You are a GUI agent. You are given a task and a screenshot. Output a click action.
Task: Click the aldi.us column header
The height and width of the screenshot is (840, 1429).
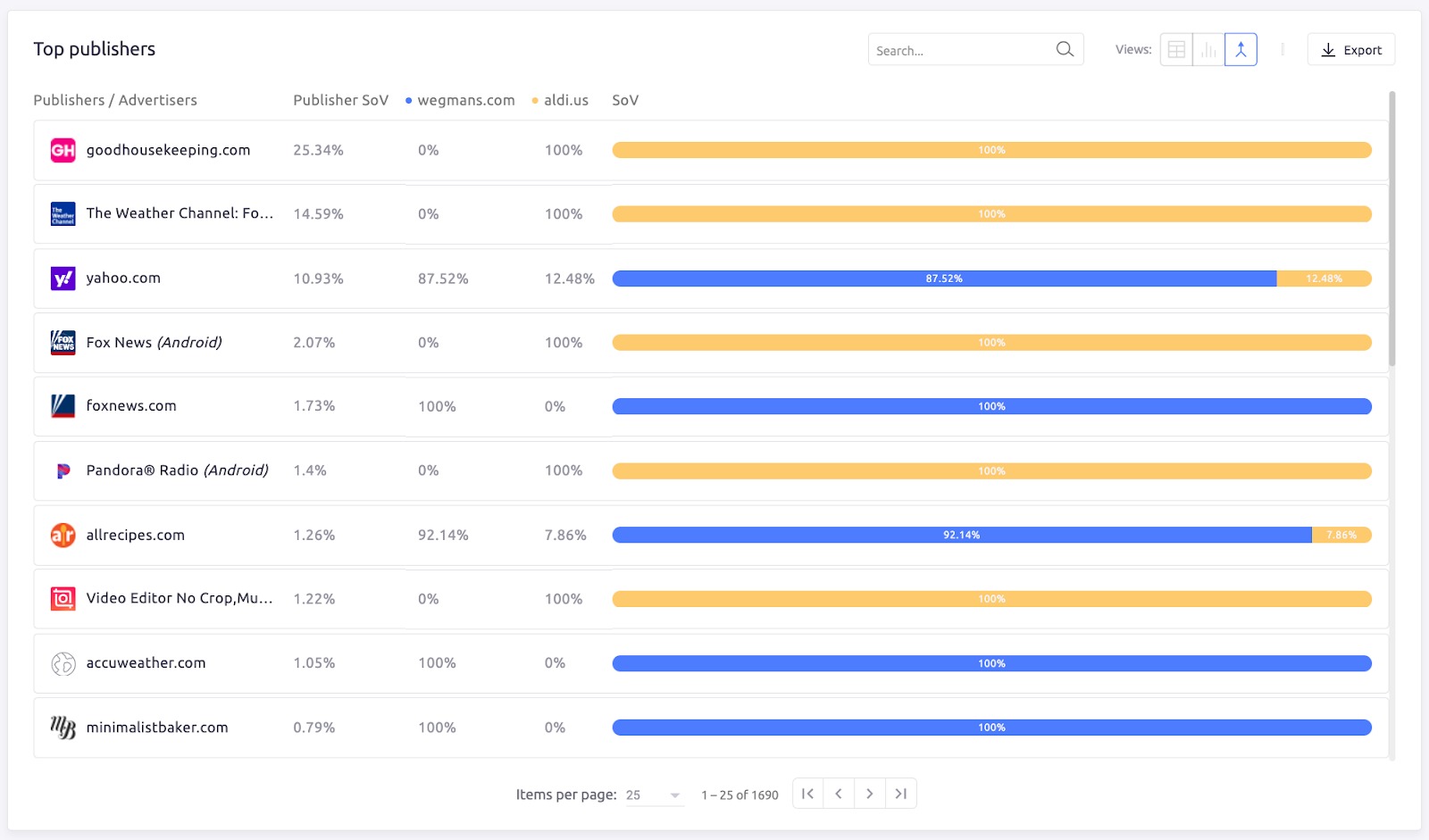click(x=560, y=100)
